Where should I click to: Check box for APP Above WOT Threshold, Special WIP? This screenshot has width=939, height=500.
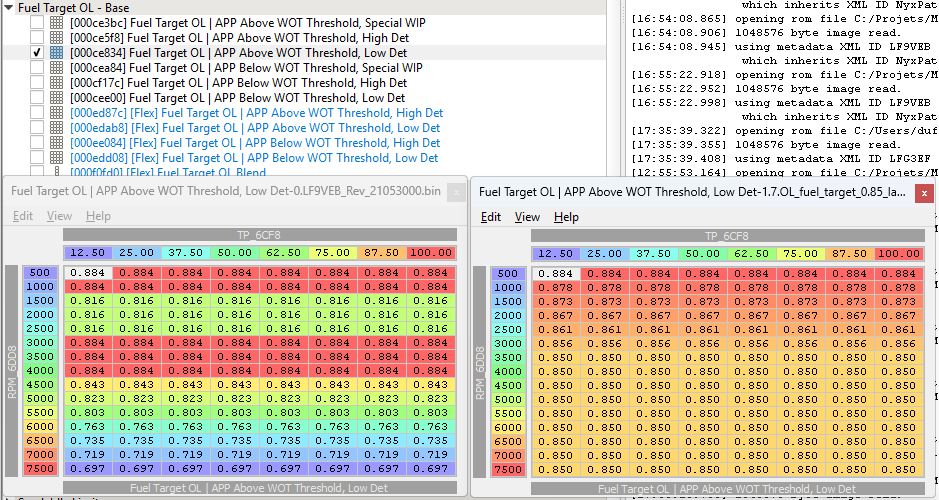coord(37,23)
